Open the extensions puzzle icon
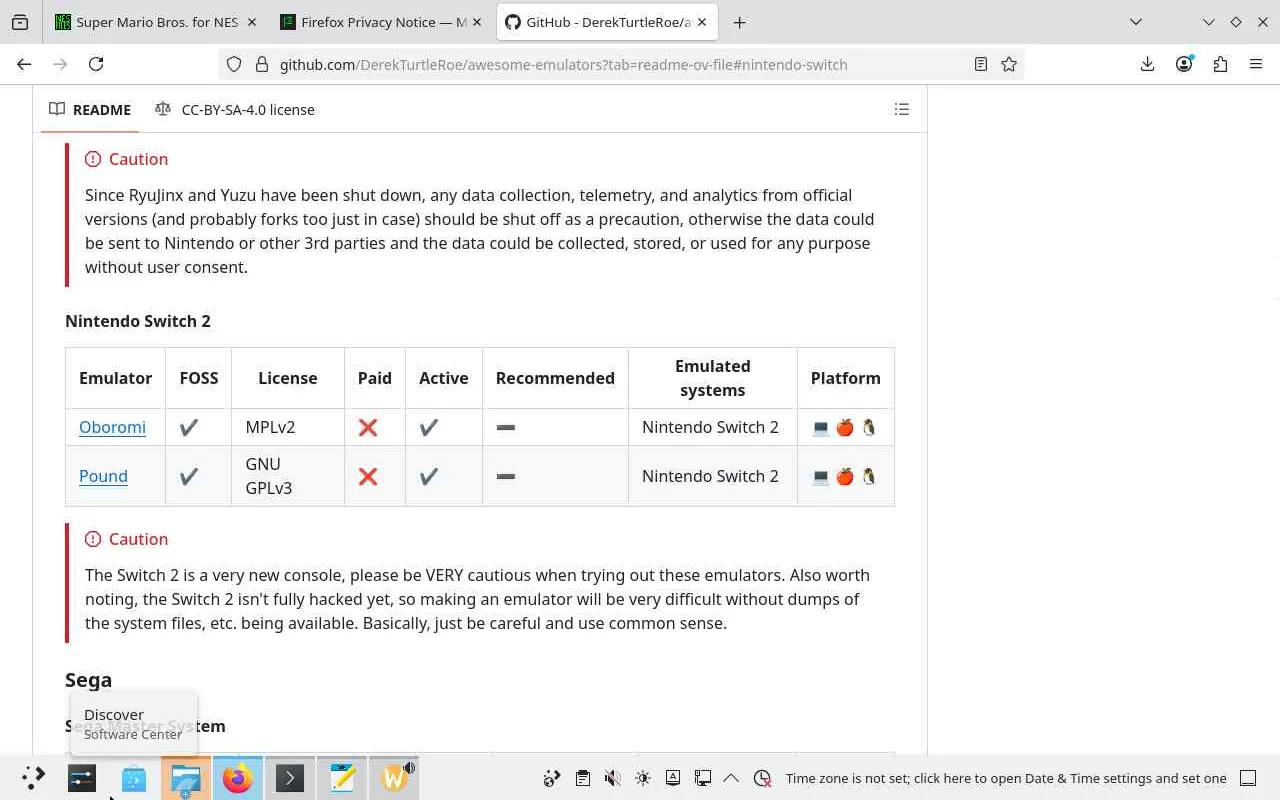The height and width of the screenshot is (800, 1280). (x=1220, y=64)
